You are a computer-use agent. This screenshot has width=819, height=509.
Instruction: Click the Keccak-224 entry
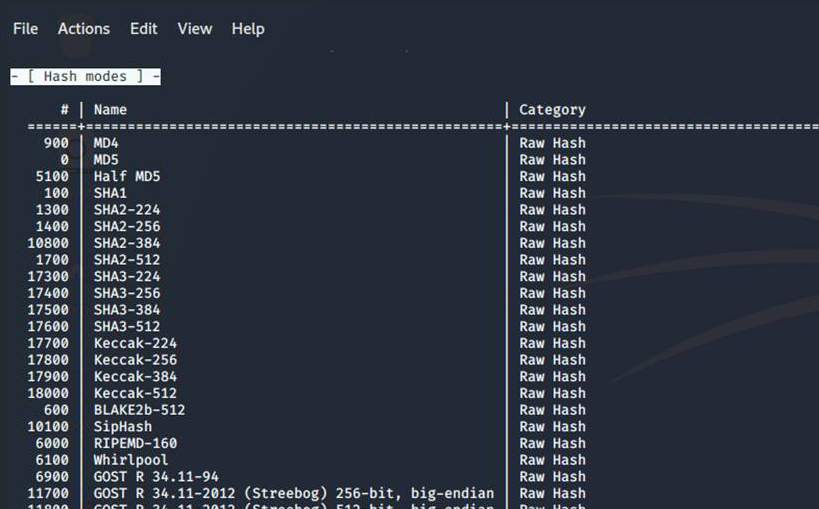[x=135, y=344]
